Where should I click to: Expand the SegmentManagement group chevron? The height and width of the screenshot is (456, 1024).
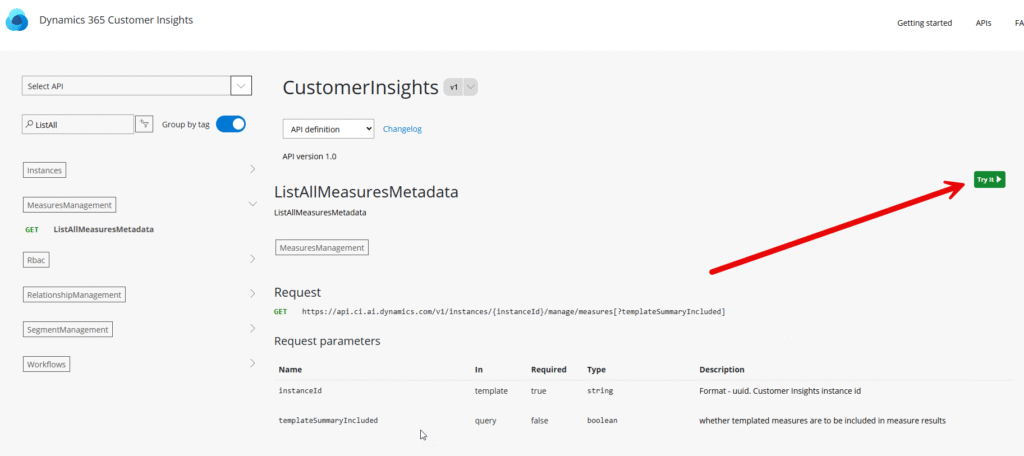[253, 329]
